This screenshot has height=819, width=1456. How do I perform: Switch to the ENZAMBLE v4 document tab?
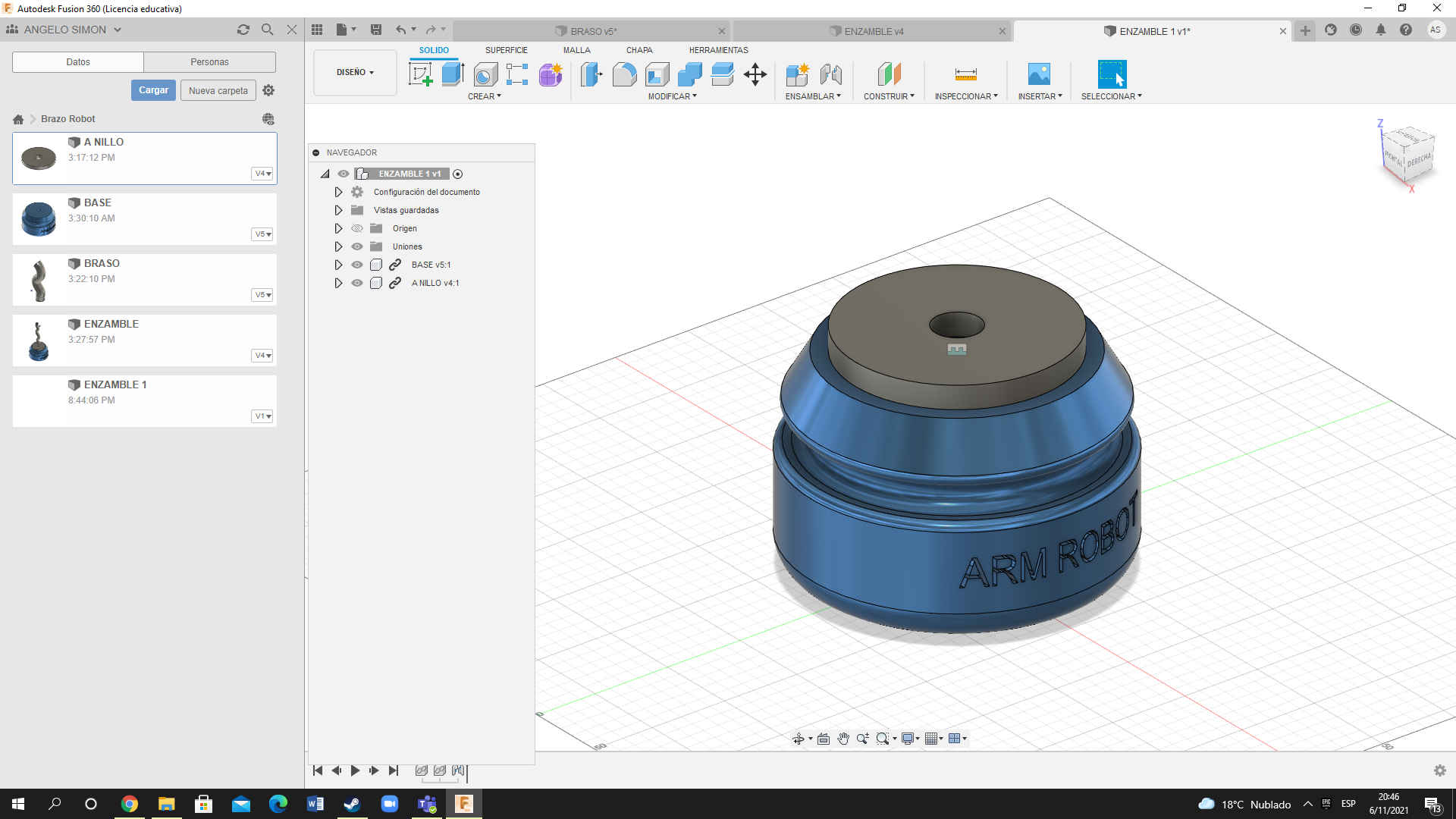(874, 31)
